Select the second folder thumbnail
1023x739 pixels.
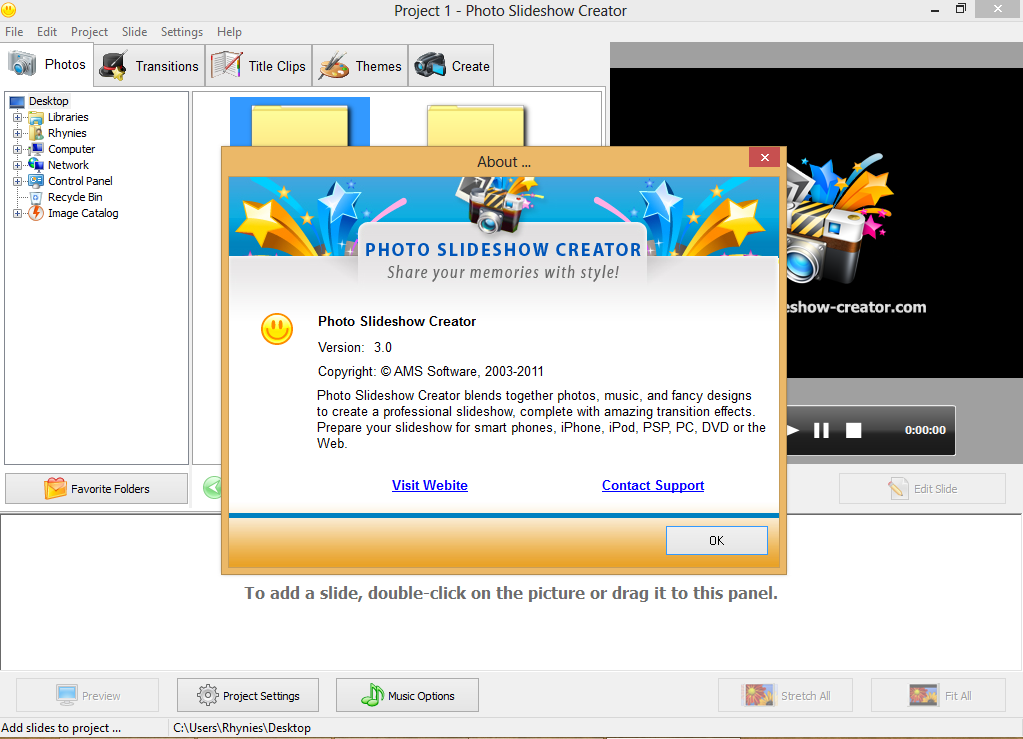pos(476,125)
